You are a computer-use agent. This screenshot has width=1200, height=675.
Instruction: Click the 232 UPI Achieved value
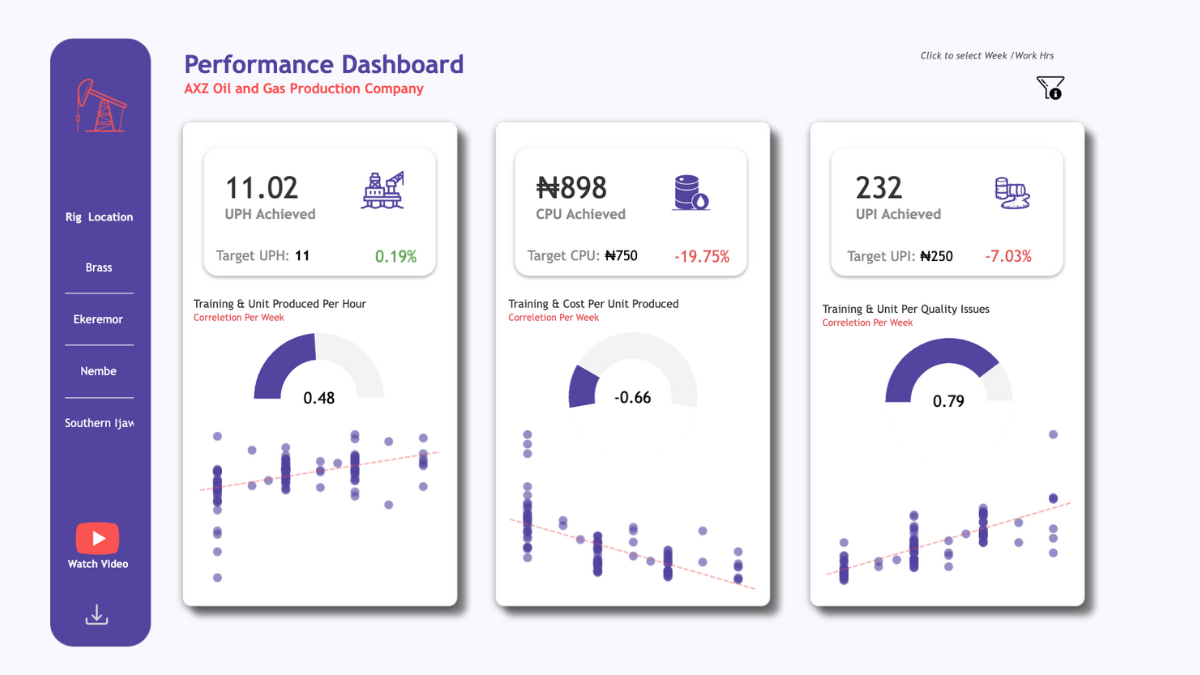(879, 188)
